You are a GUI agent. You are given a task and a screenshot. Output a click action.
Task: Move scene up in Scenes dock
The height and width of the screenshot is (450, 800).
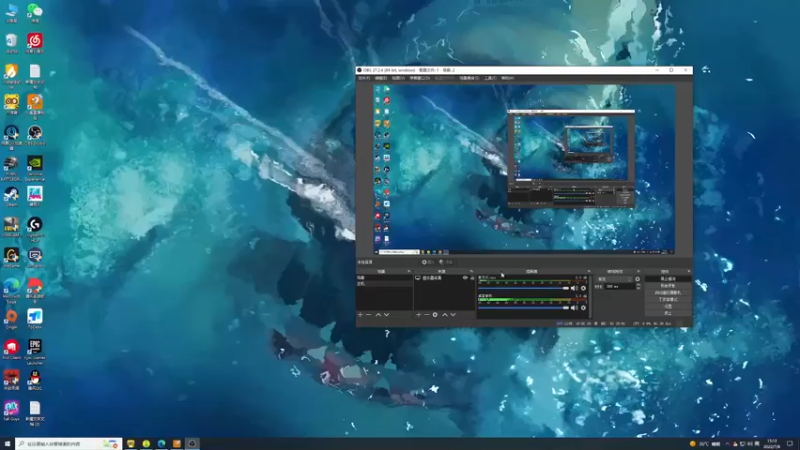click(x=378, y=315)
